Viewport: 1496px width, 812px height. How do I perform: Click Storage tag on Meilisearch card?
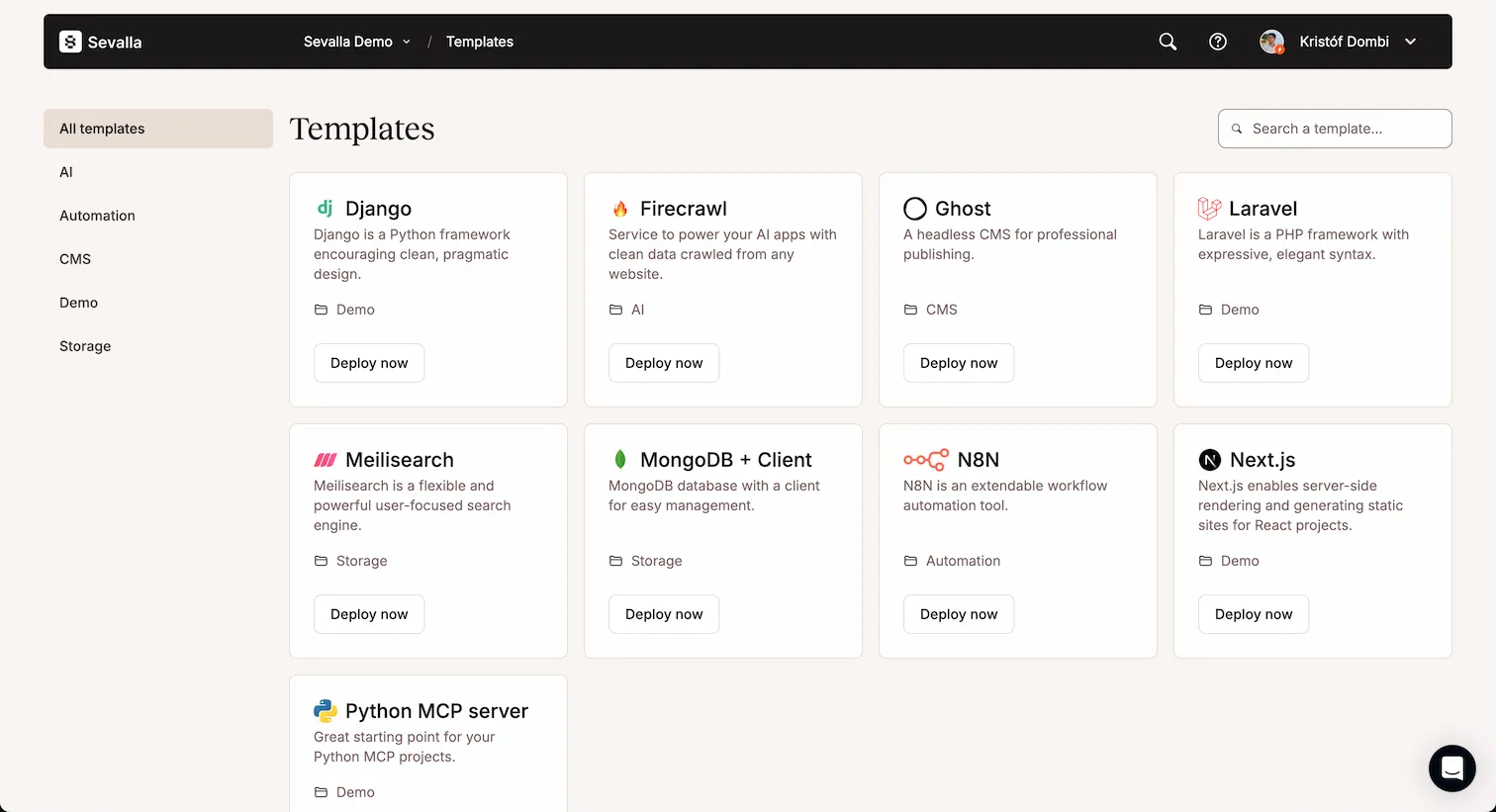[362, 561]
